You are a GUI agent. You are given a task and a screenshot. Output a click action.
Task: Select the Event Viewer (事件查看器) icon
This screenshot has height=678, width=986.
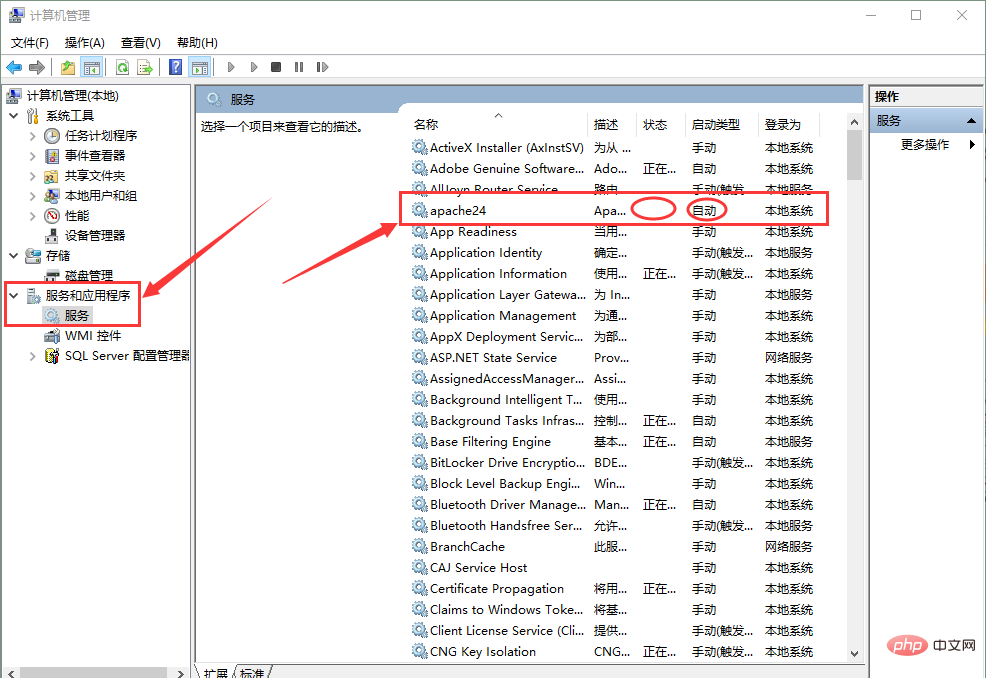coord(52,156)
